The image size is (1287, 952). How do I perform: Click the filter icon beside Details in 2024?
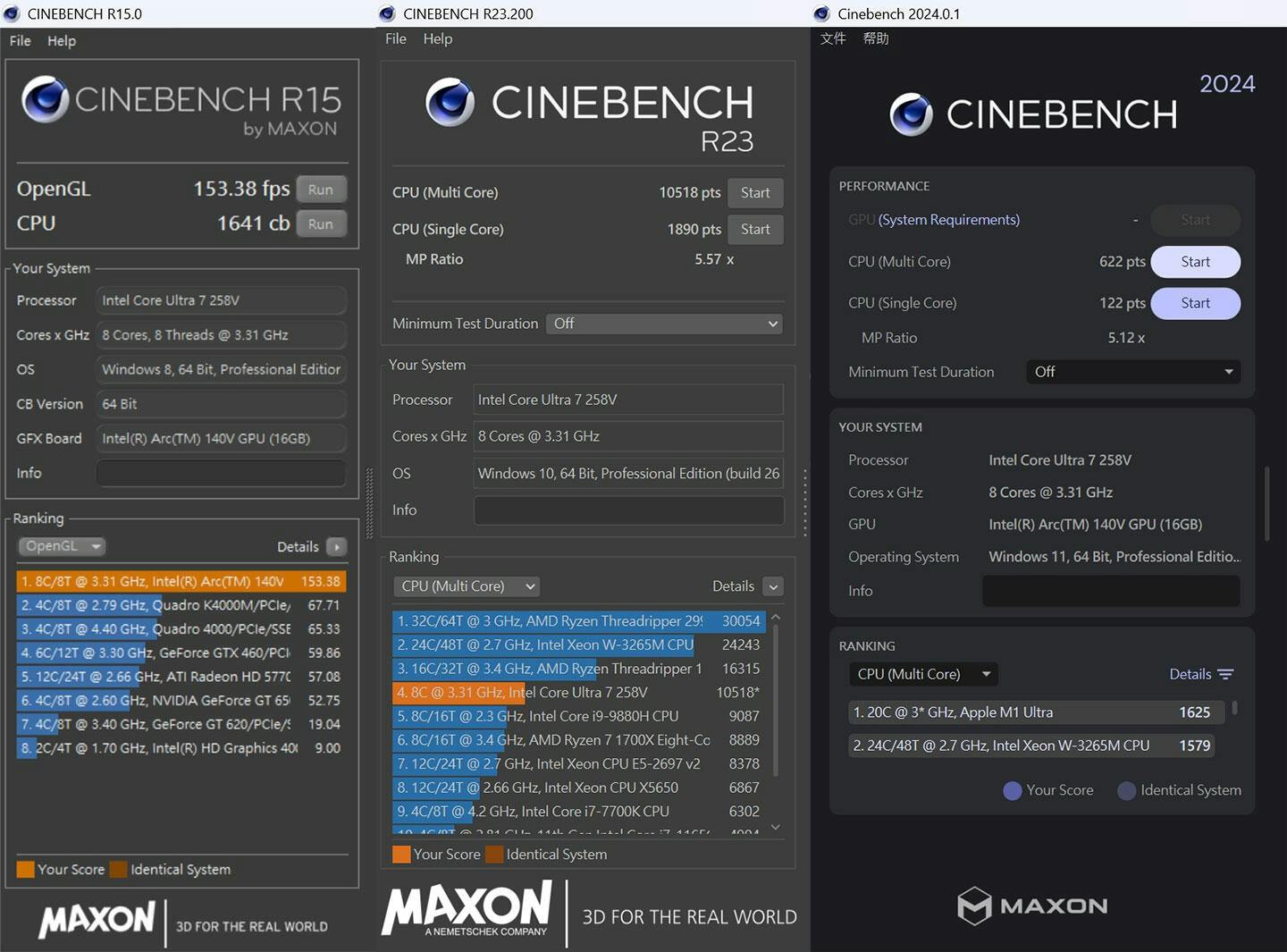1225,675
